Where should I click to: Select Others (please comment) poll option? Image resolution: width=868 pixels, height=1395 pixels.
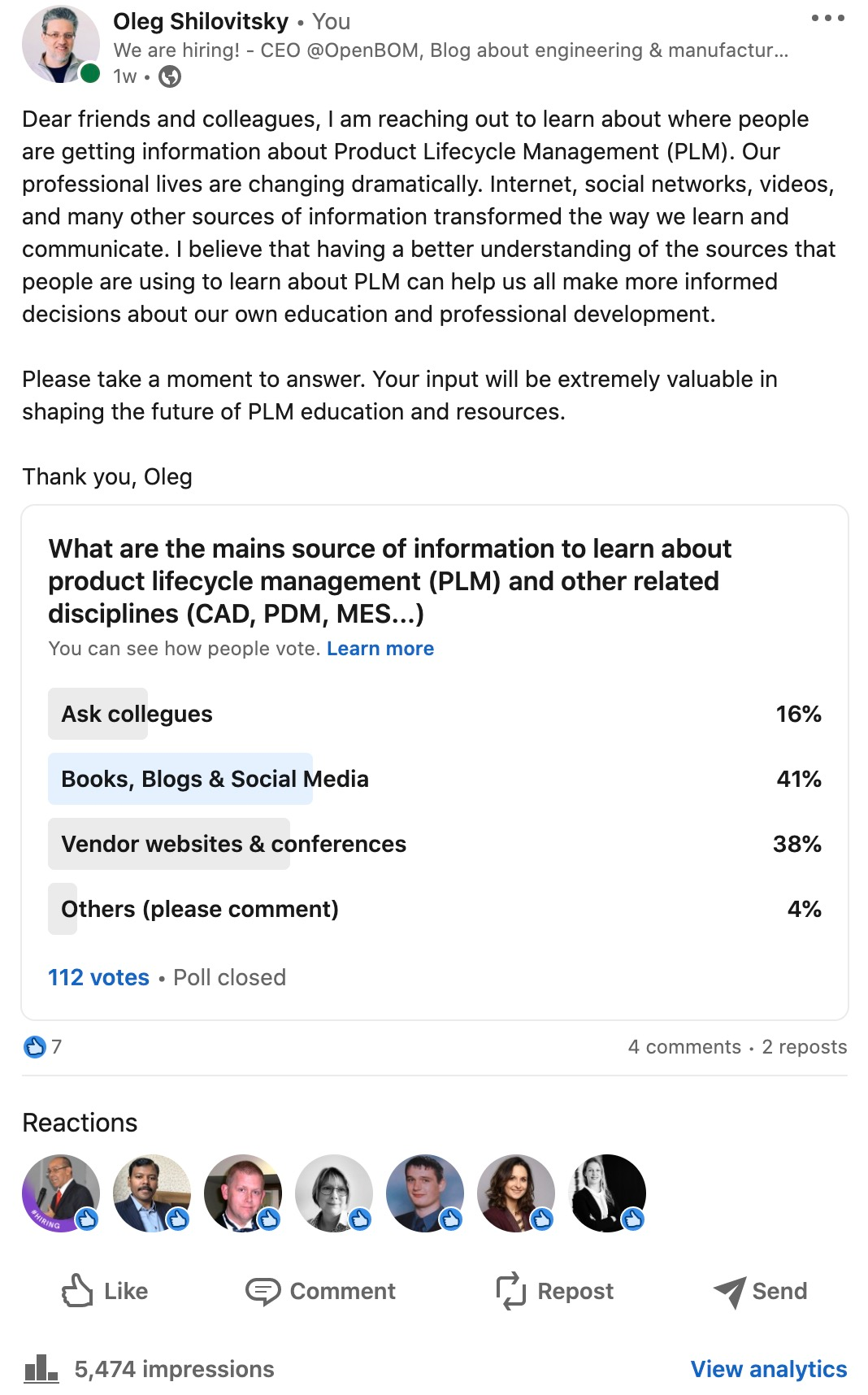tap(435, 909)
